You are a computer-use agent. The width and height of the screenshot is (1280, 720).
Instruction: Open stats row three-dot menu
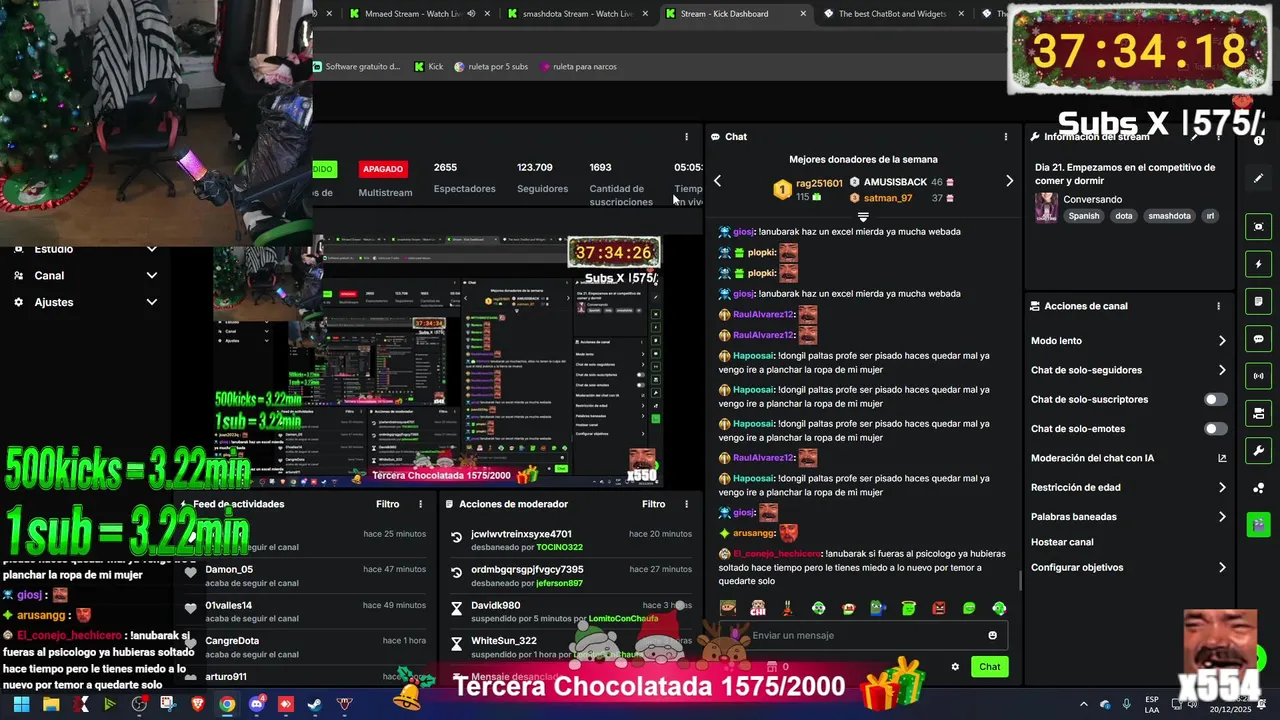pos(686,137)
